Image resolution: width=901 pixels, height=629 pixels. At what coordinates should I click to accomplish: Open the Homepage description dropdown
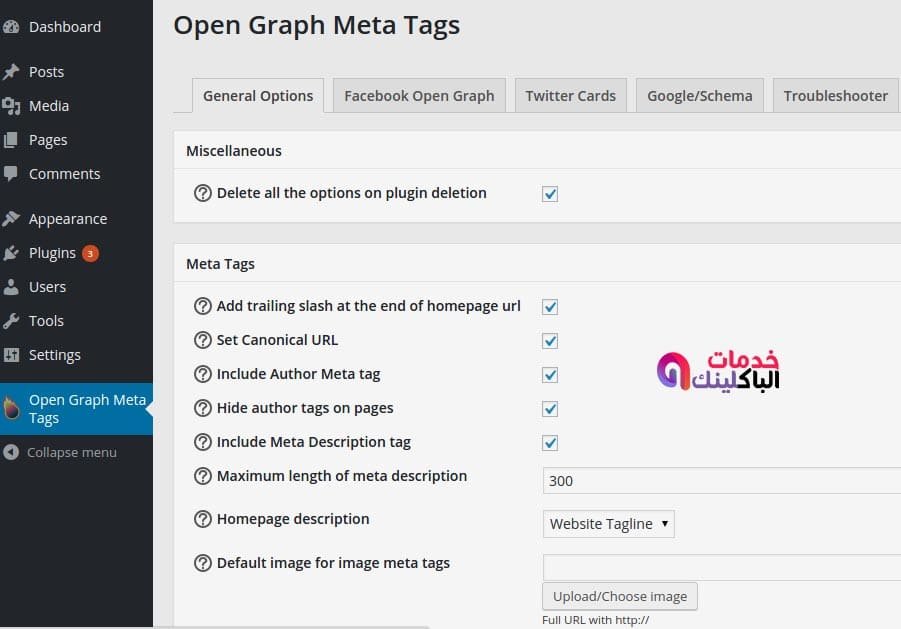pos(608,523)
